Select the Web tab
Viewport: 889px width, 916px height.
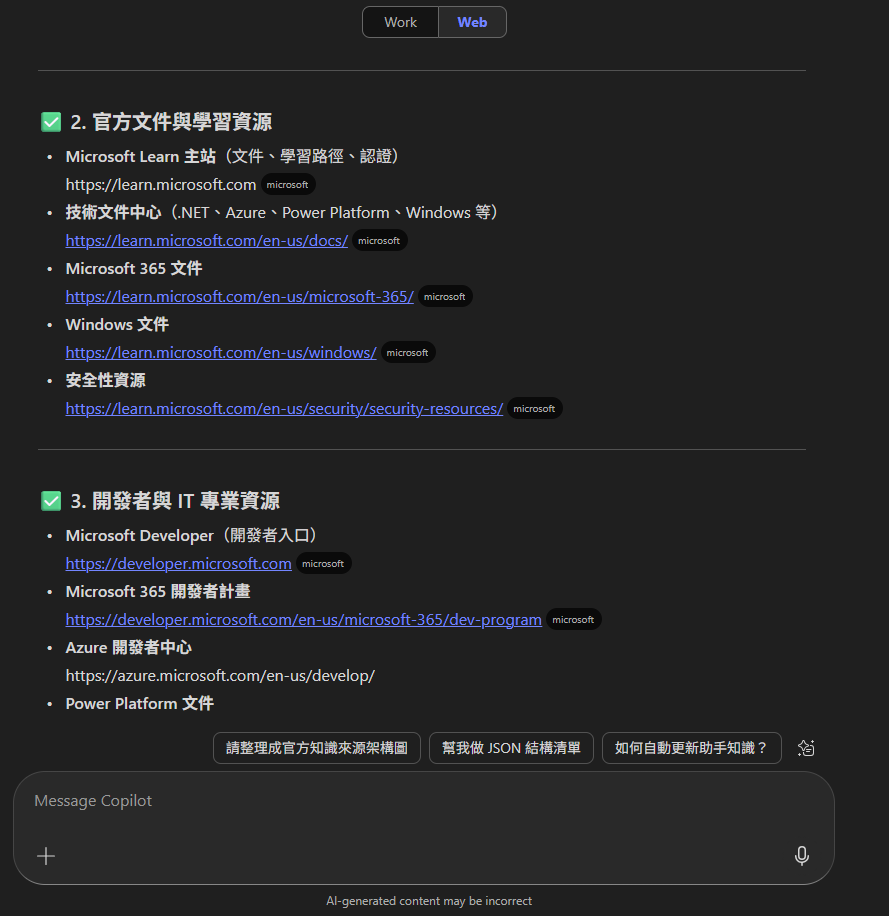pos(472,22)
